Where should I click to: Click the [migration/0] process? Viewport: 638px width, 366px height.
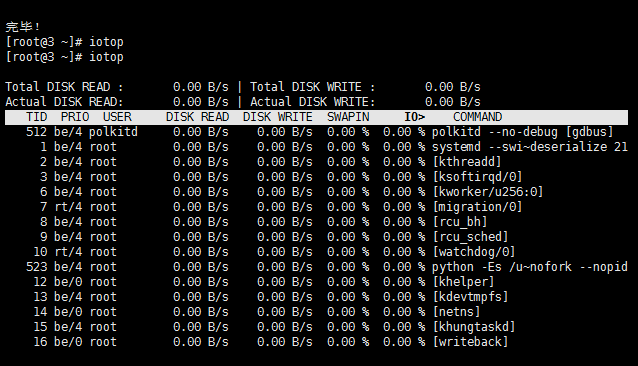(477, 207)
